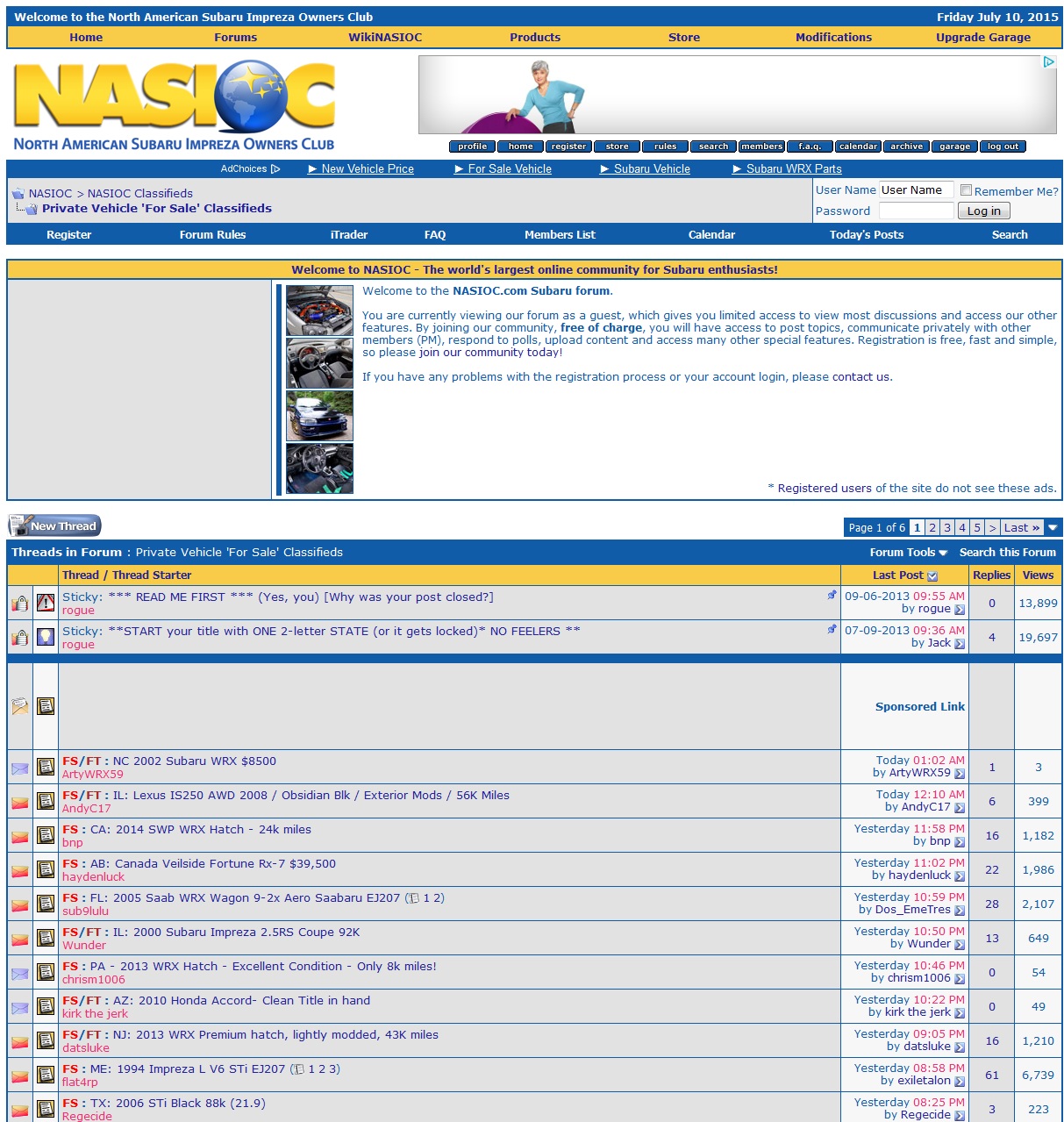Image resolution: width=1064 pixels, height=1122 pixels.
Task: Click the contact us link
Action: click(x=860, y=376)
